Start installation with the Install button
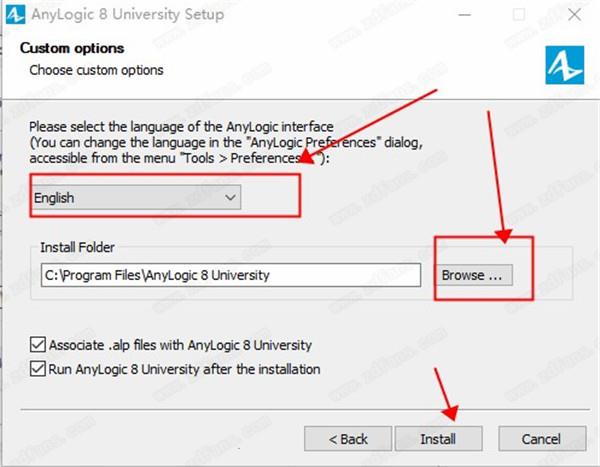This screenshot has height=467, width=600. [439, 439]
